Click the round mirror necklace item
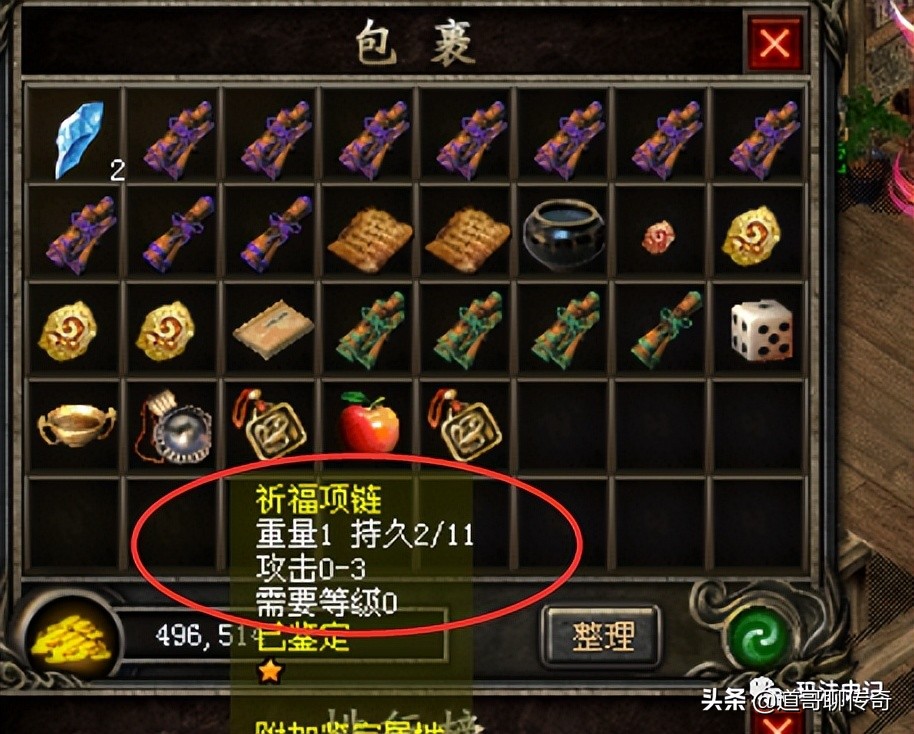 coord(175,426)
